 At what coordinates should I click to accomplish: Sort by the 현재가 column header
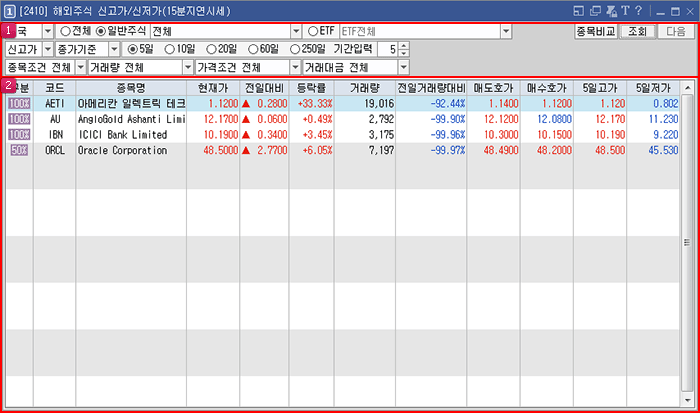pyautogui.click(x=213, y=88)
